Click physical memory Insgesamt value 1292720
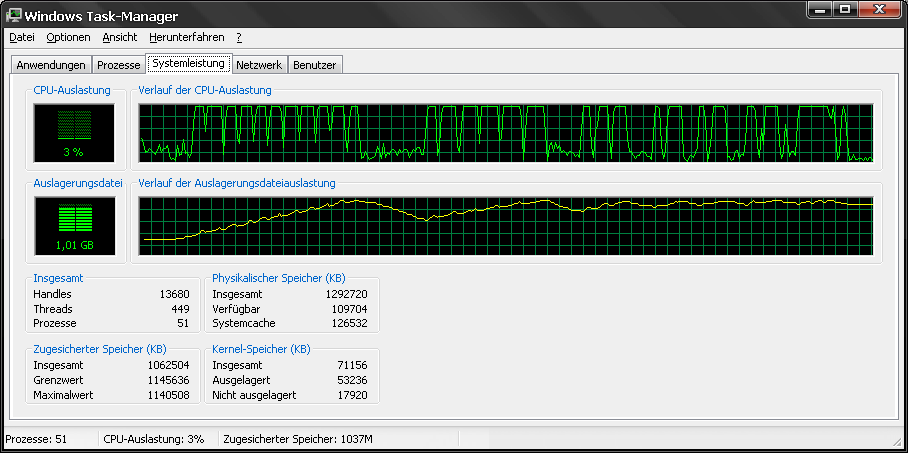The height and width of the screenshot is (453, 908). 346,294
